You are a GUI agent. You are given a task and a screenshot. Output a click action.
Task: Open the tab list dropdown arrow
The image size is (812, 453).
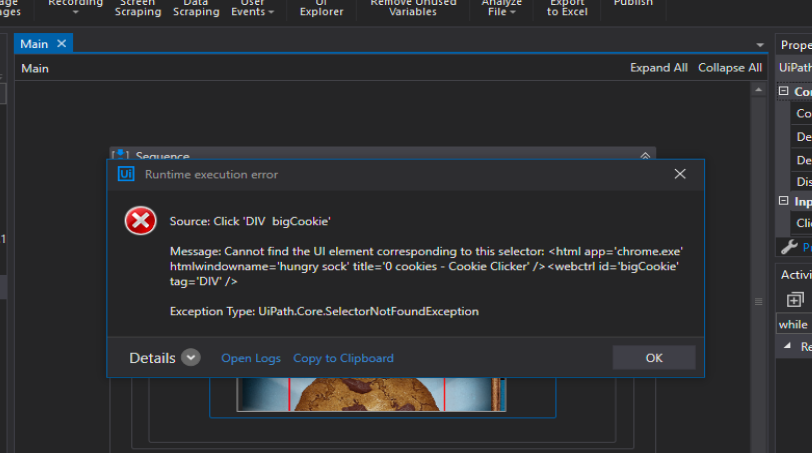760,45
